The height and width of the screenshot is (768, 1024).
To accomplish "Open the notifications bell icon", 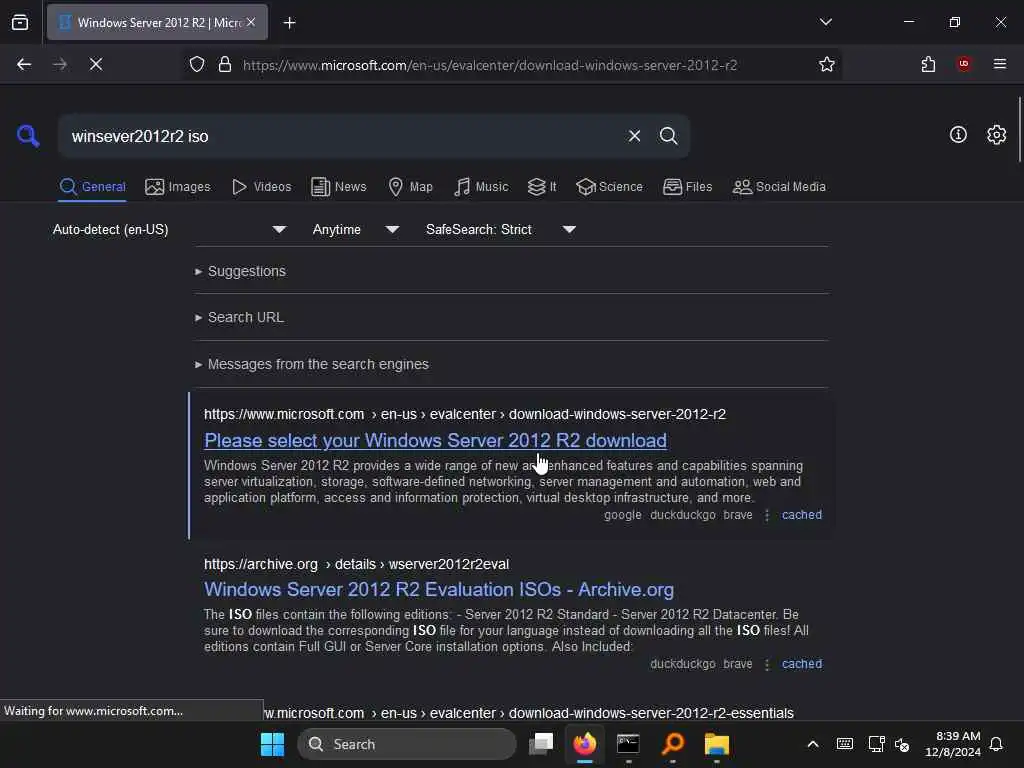I will click(x=996, y=744).
